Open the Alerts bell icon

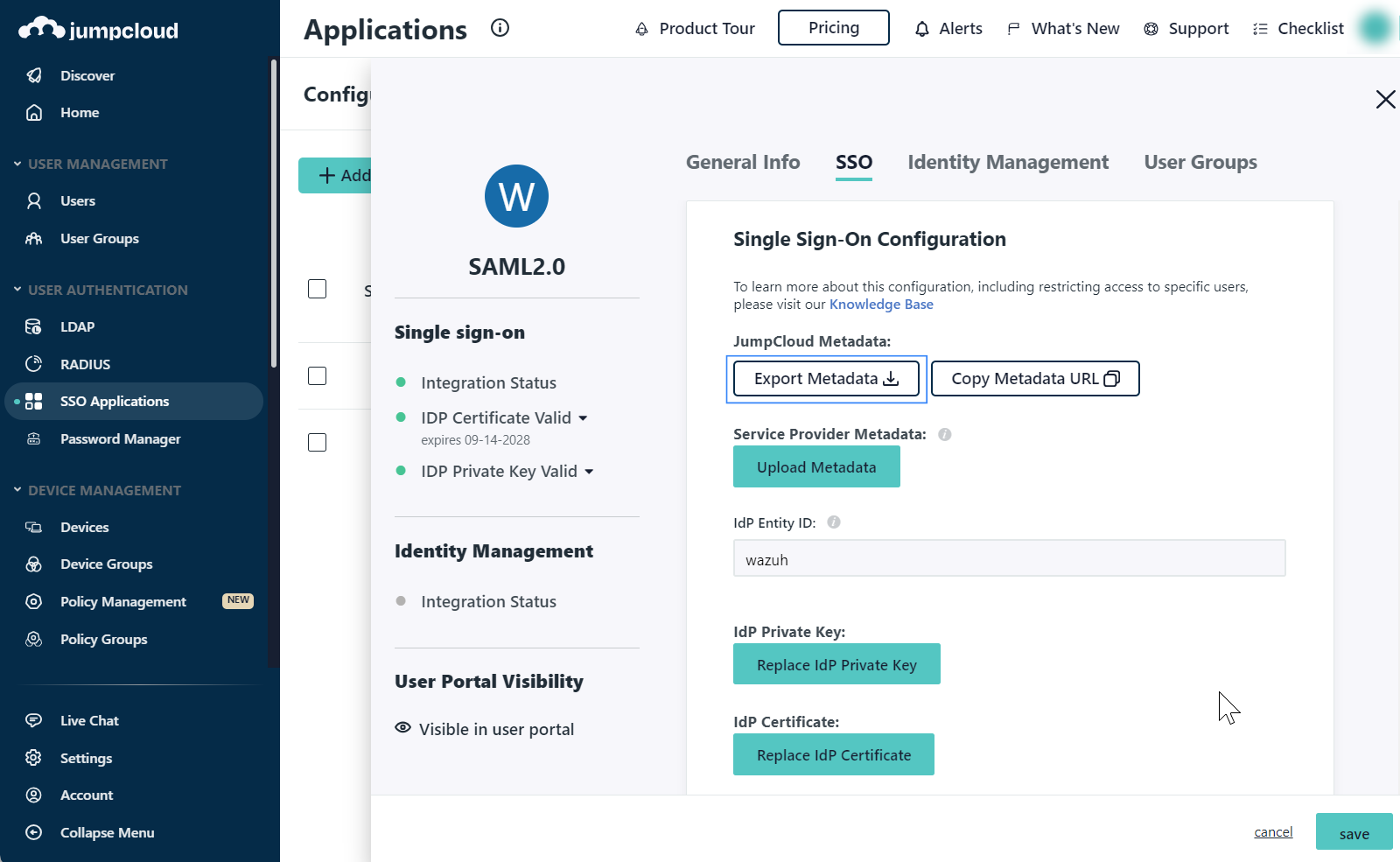click(921, 29)
